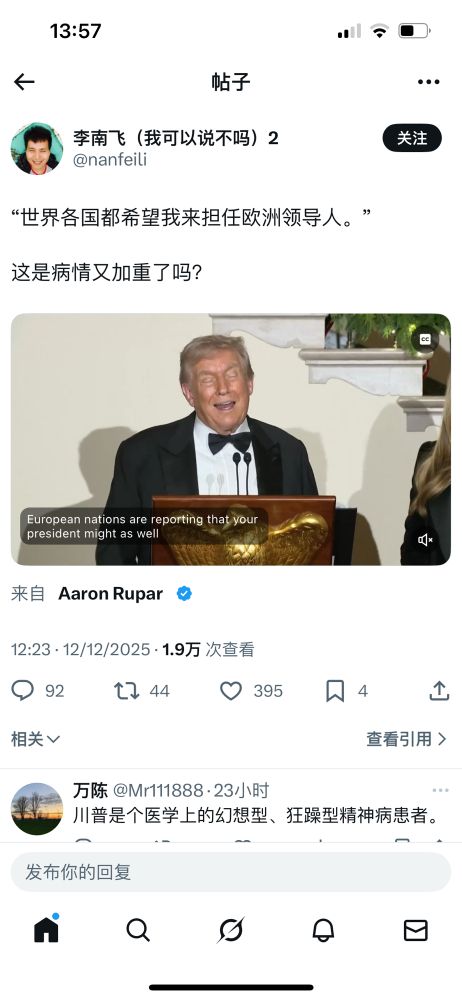Expand the 相关 sort dropdown
This screenshot has width=462, height=1000.
tap(36, 739)
